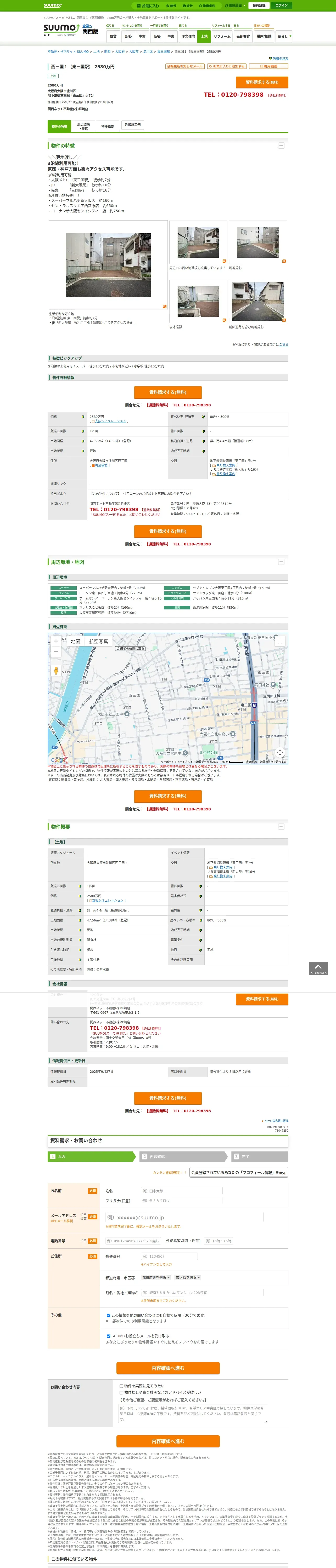
Task: Uncheck SUUMOお役立ちメールを受け取る
Action: (x=109, y=1336)
